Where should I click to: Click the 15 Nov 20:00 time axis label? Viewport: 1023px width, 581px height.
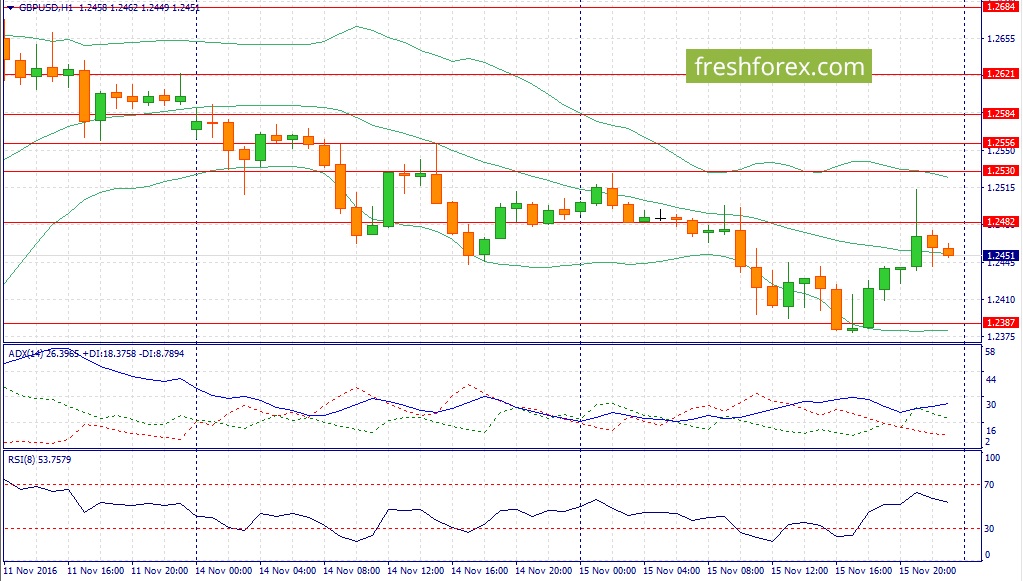927,571
